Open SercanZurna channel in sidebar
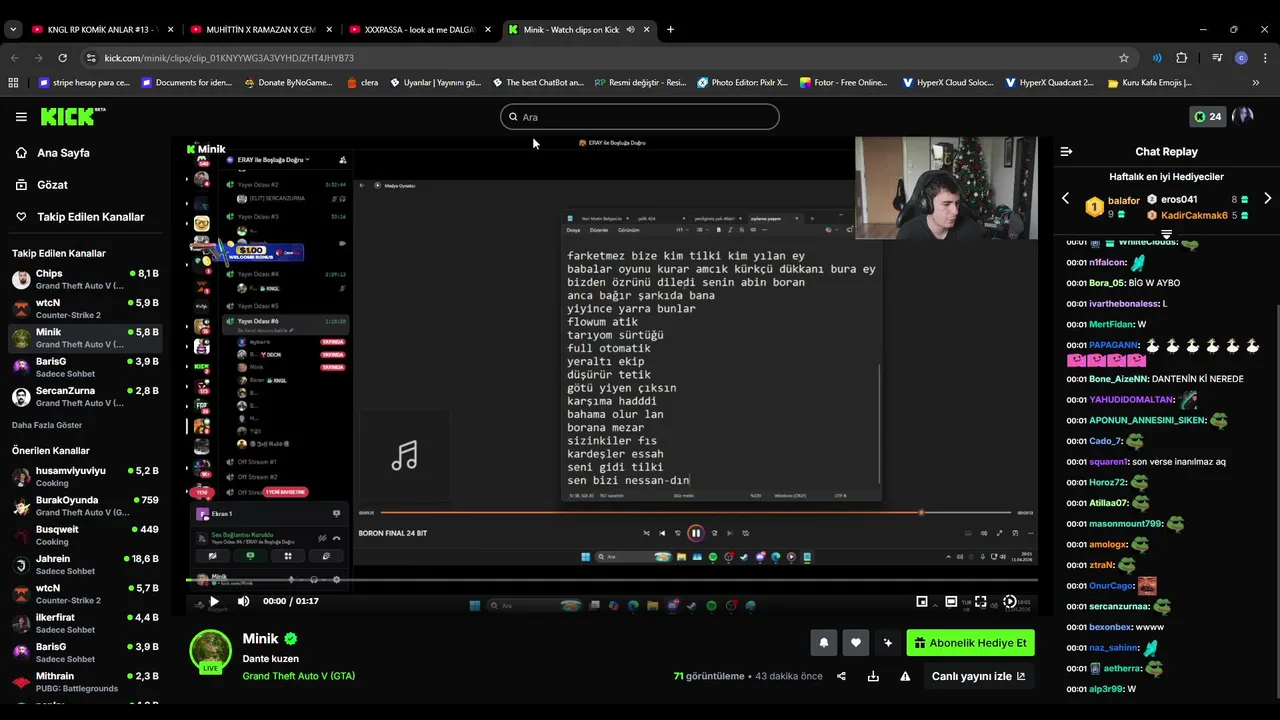Image resolution: width=1280 pixels, height=720 pixels. tap(85, 397)
